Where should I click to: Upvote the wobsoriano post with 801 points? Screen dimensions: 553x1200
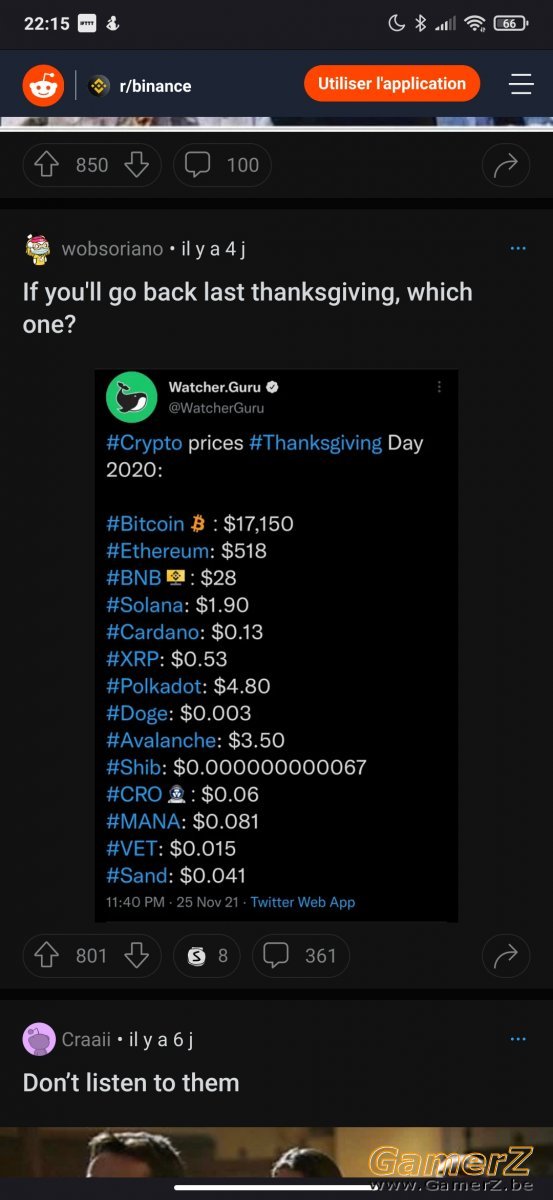coord(47,956)
